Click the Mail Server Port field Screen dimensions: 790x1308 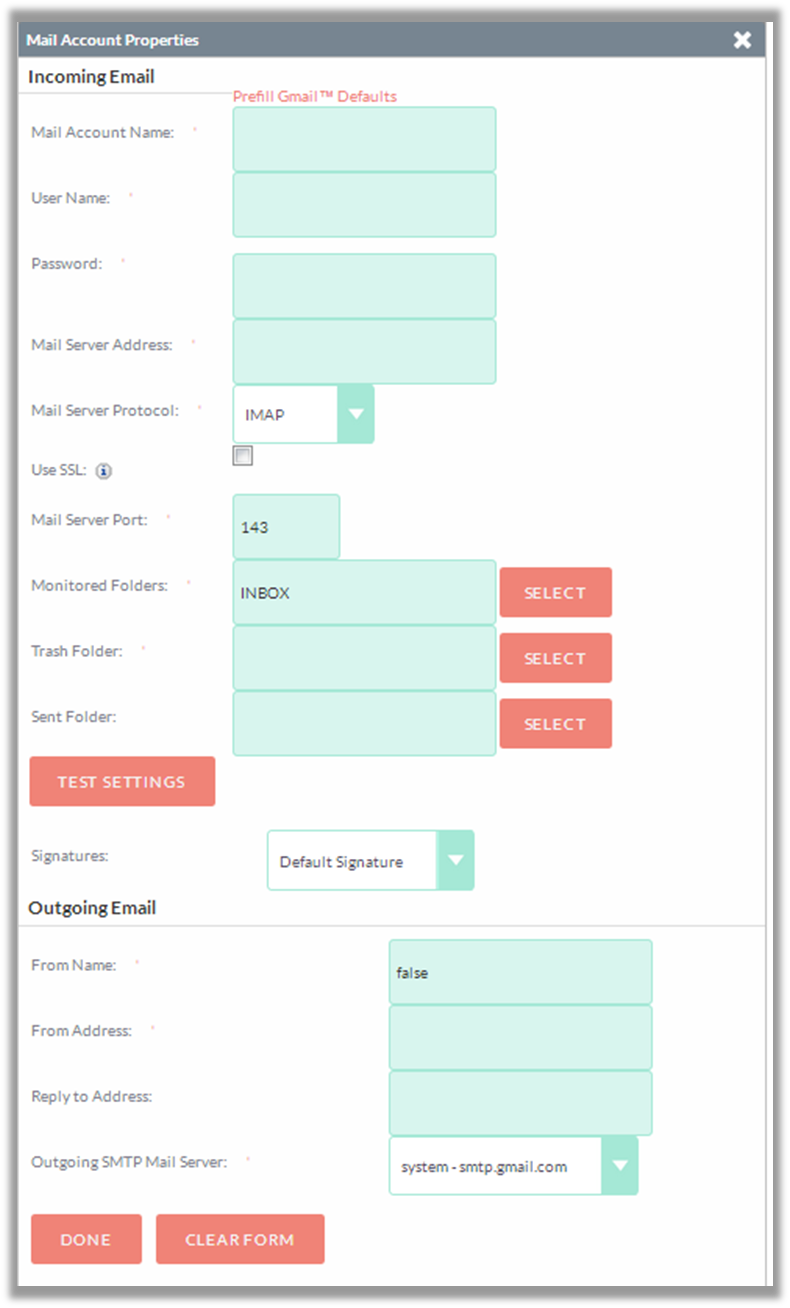286,527
